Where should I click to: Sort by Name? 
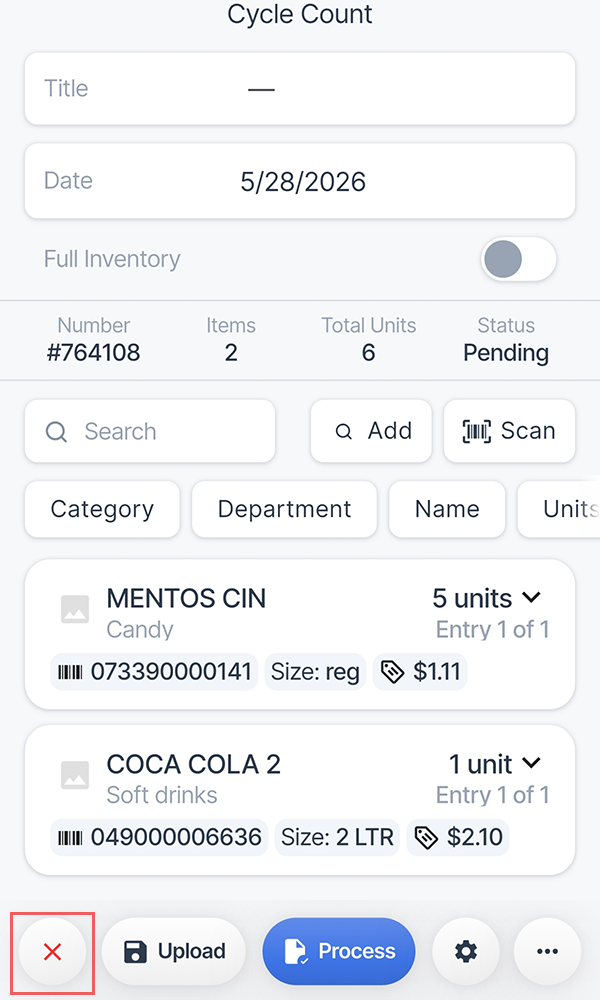click(447, 509)
